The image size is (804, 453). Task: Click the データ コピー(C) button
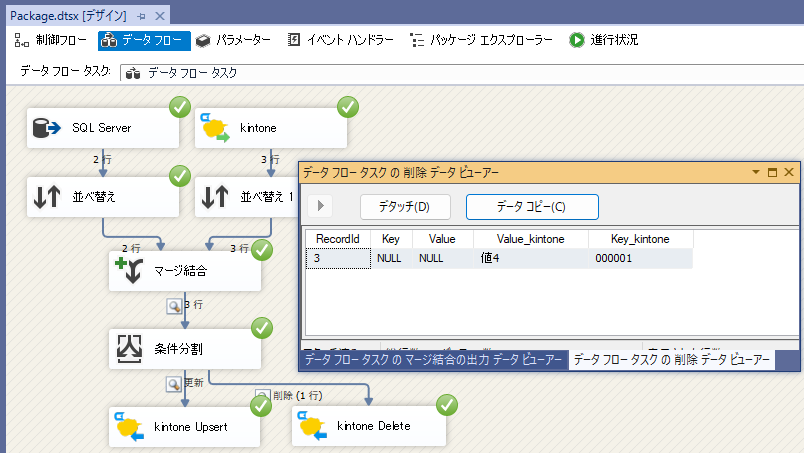532,207
